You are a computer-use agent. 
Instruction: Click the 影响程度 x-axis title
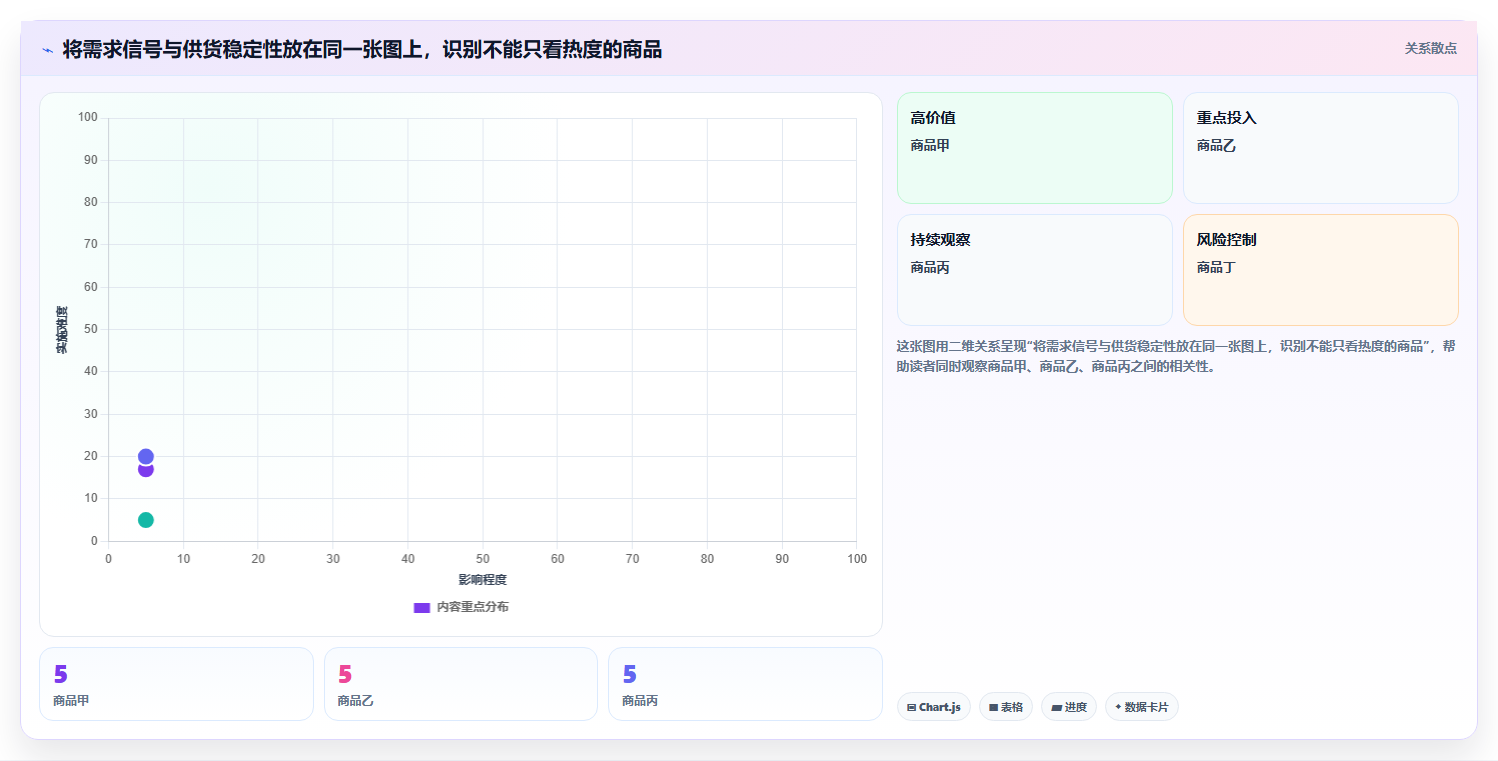(483, 580)
